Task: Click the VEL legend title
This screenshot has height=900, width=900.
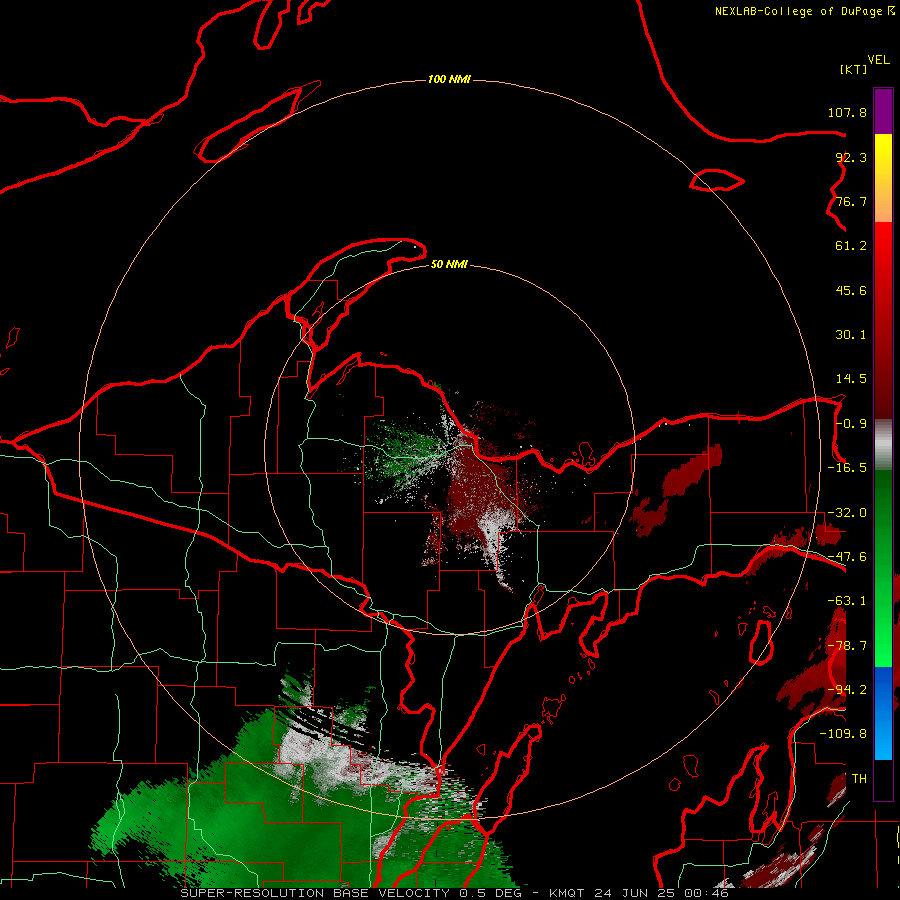Action: pyautogui.click(x=878, y=60)
